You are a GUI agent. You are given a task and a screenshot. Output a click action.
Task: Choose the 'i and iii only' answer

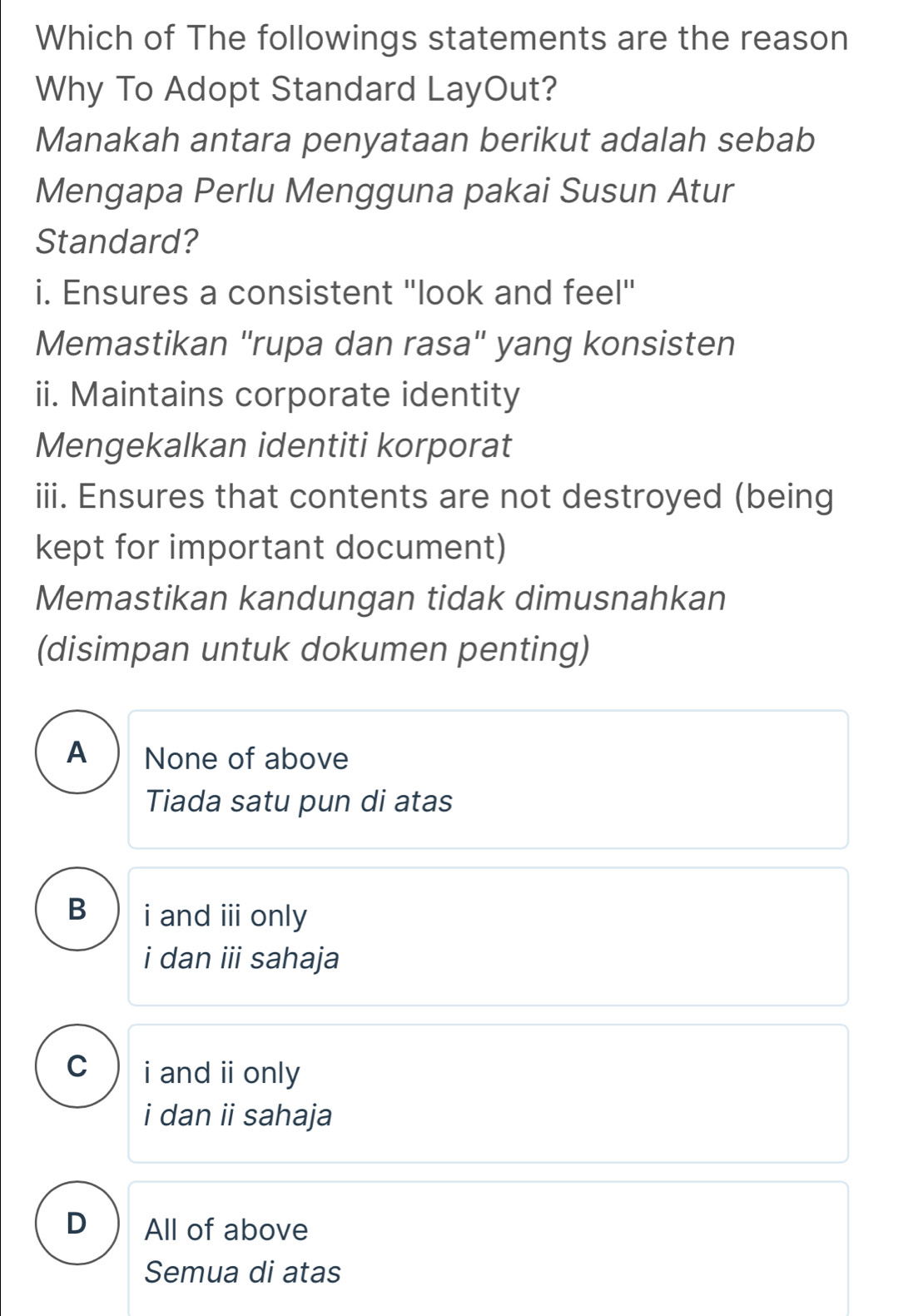(x=226, y=916)
